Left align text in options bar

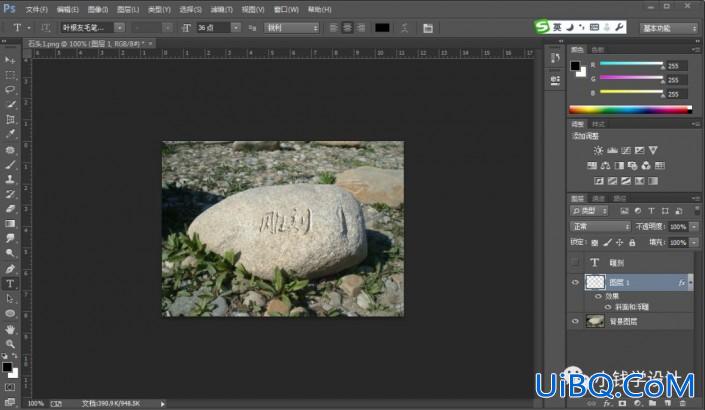(334, 28)
